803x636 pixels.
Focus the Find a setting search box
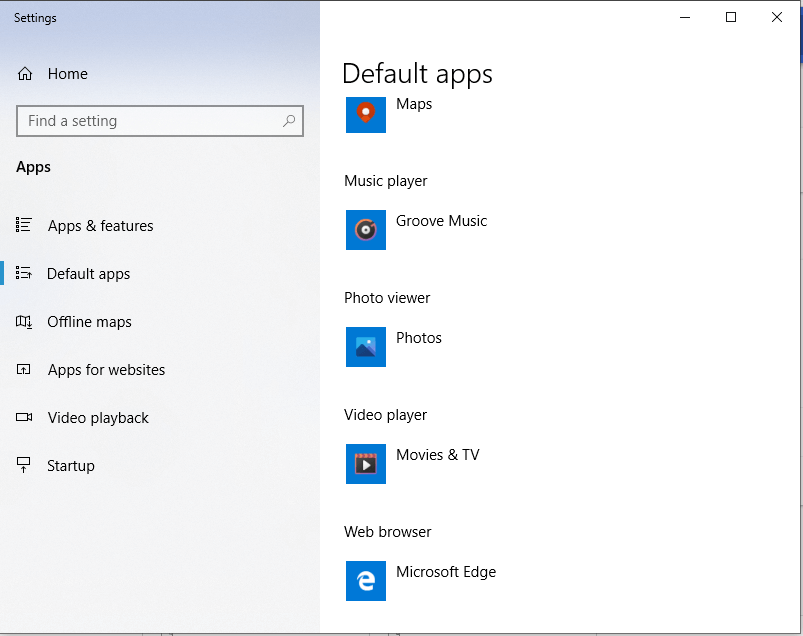[x=160, y=121]
